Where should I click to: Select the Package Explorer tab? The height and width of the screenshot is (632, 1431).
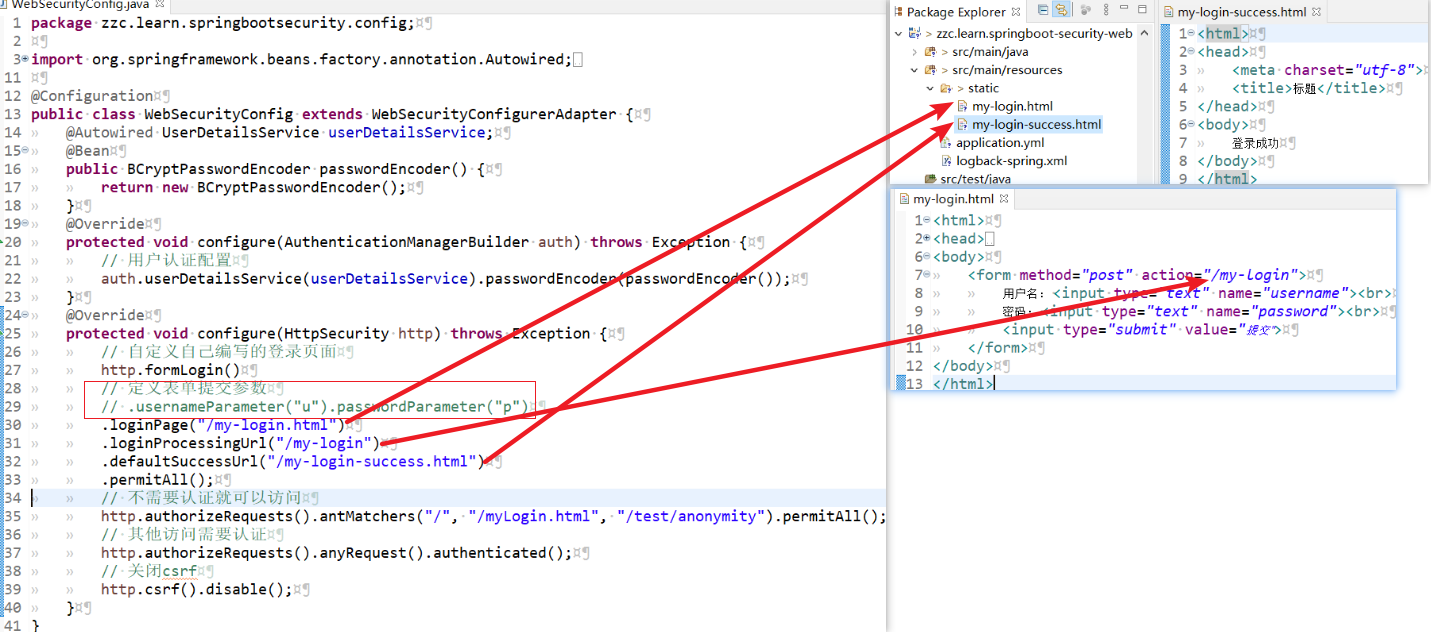click(956, 12)
